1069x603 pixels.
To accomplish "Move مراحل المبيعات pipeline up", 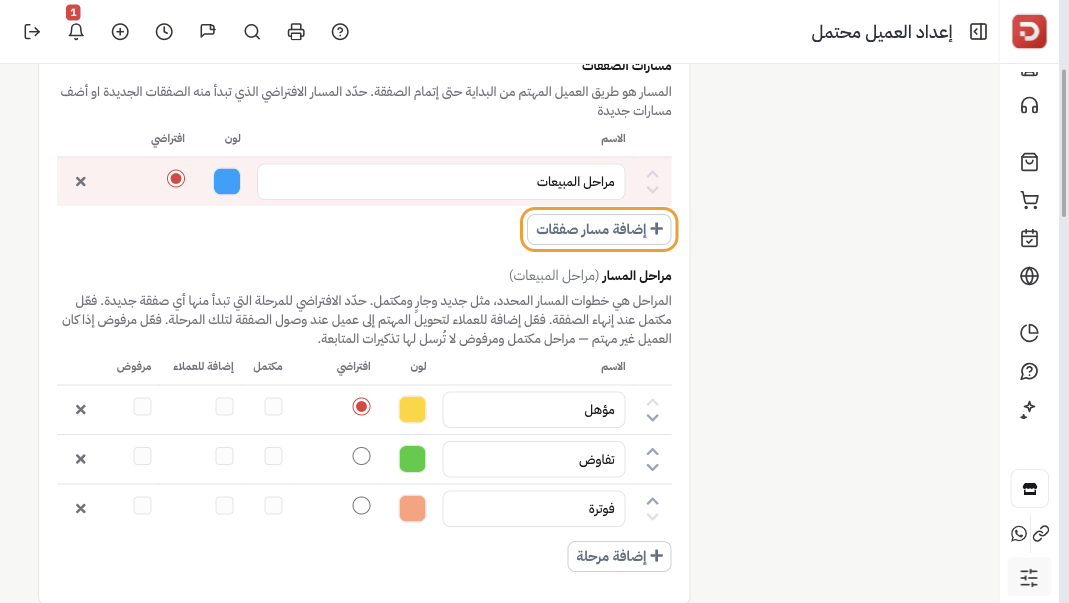I will (x=652, y=175).
